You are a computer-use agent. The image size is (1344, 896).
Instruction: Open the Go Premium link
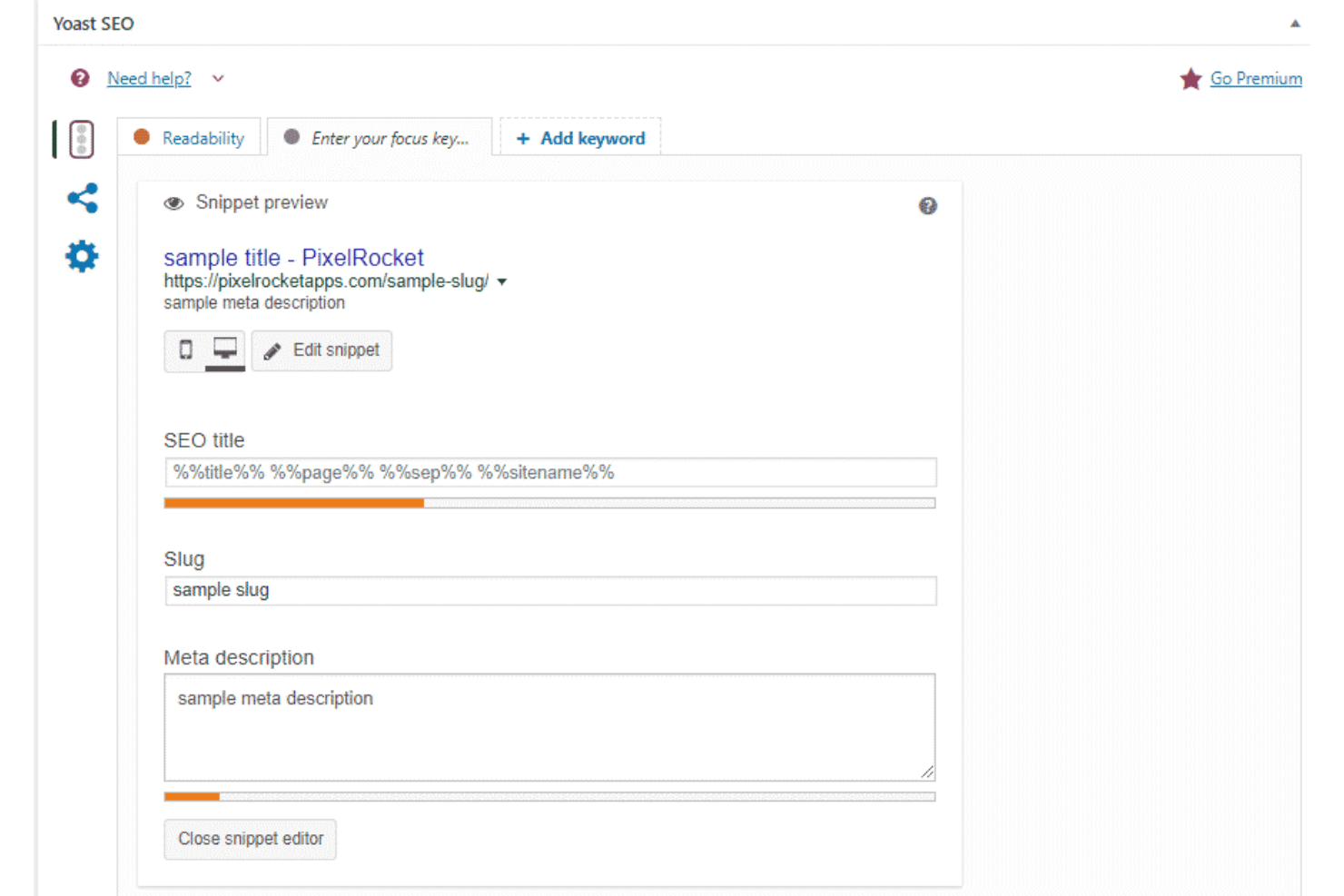coord(1256,78)
